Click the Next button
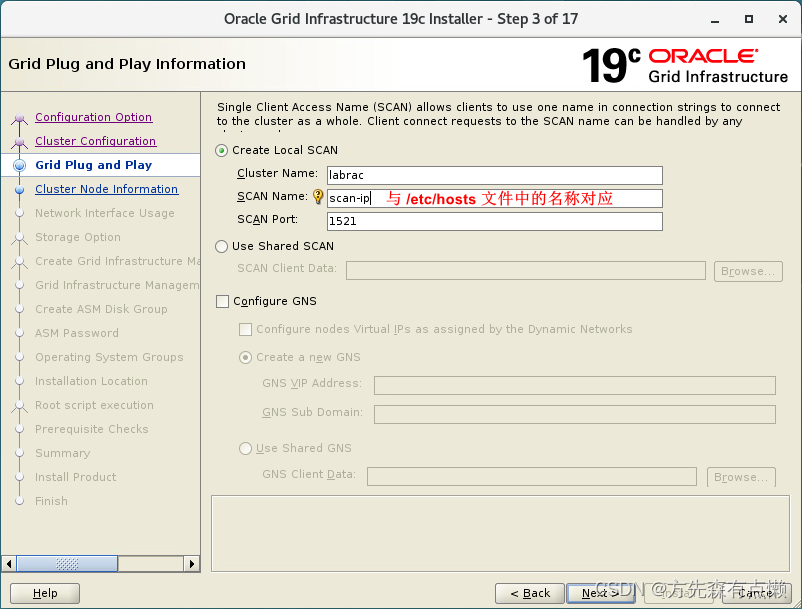The image size is (802, 609). tap(600, 593)
